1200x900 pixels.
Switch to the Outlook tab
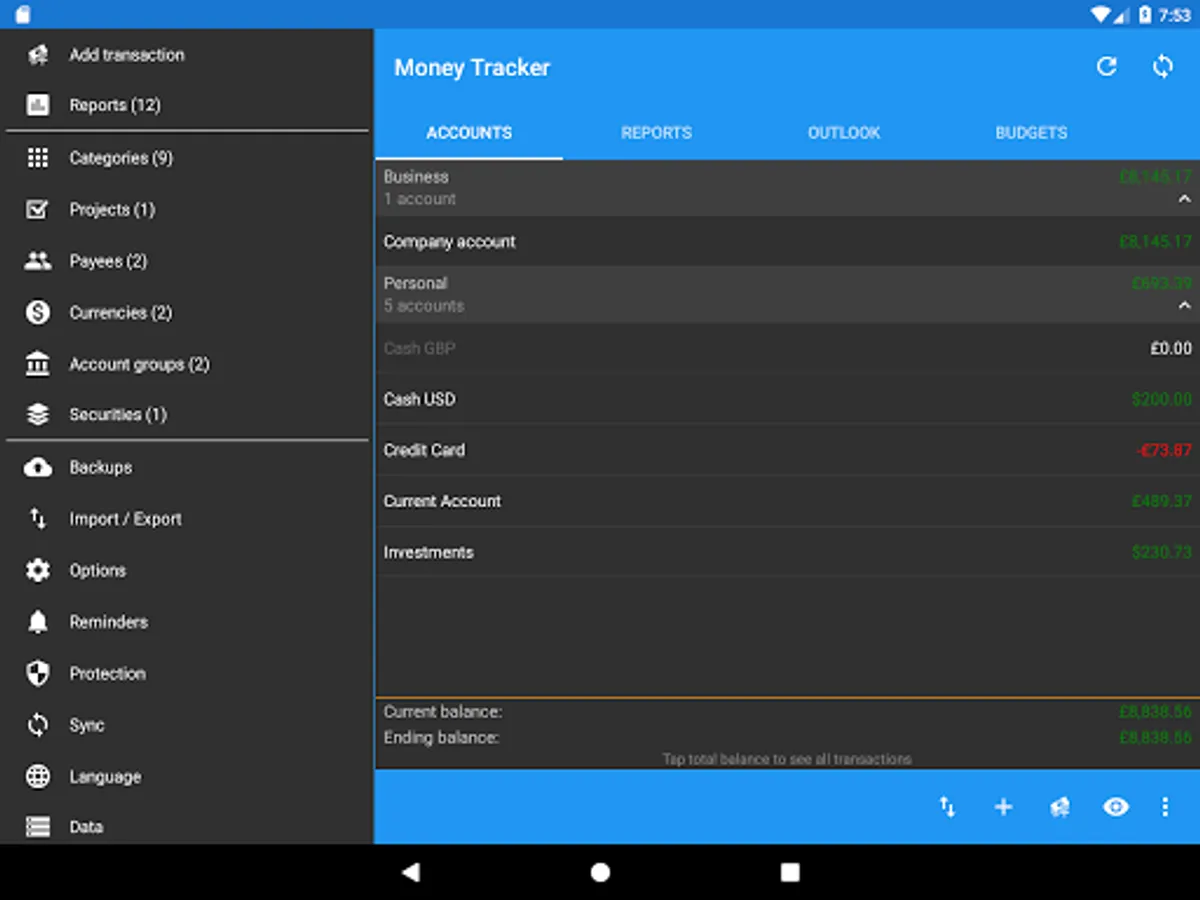[844, 133]
